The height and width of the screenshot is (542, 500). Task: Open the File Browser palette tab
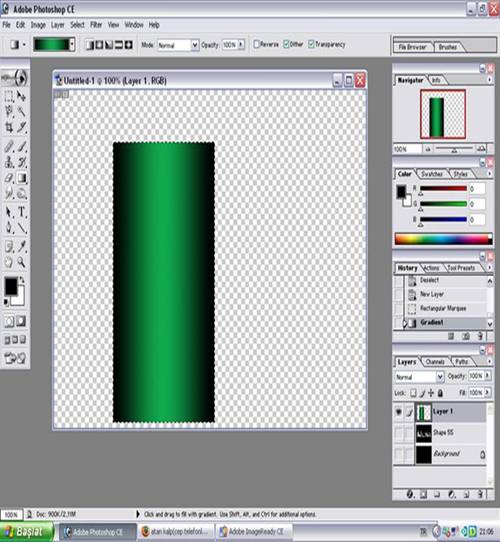[412, 47]
